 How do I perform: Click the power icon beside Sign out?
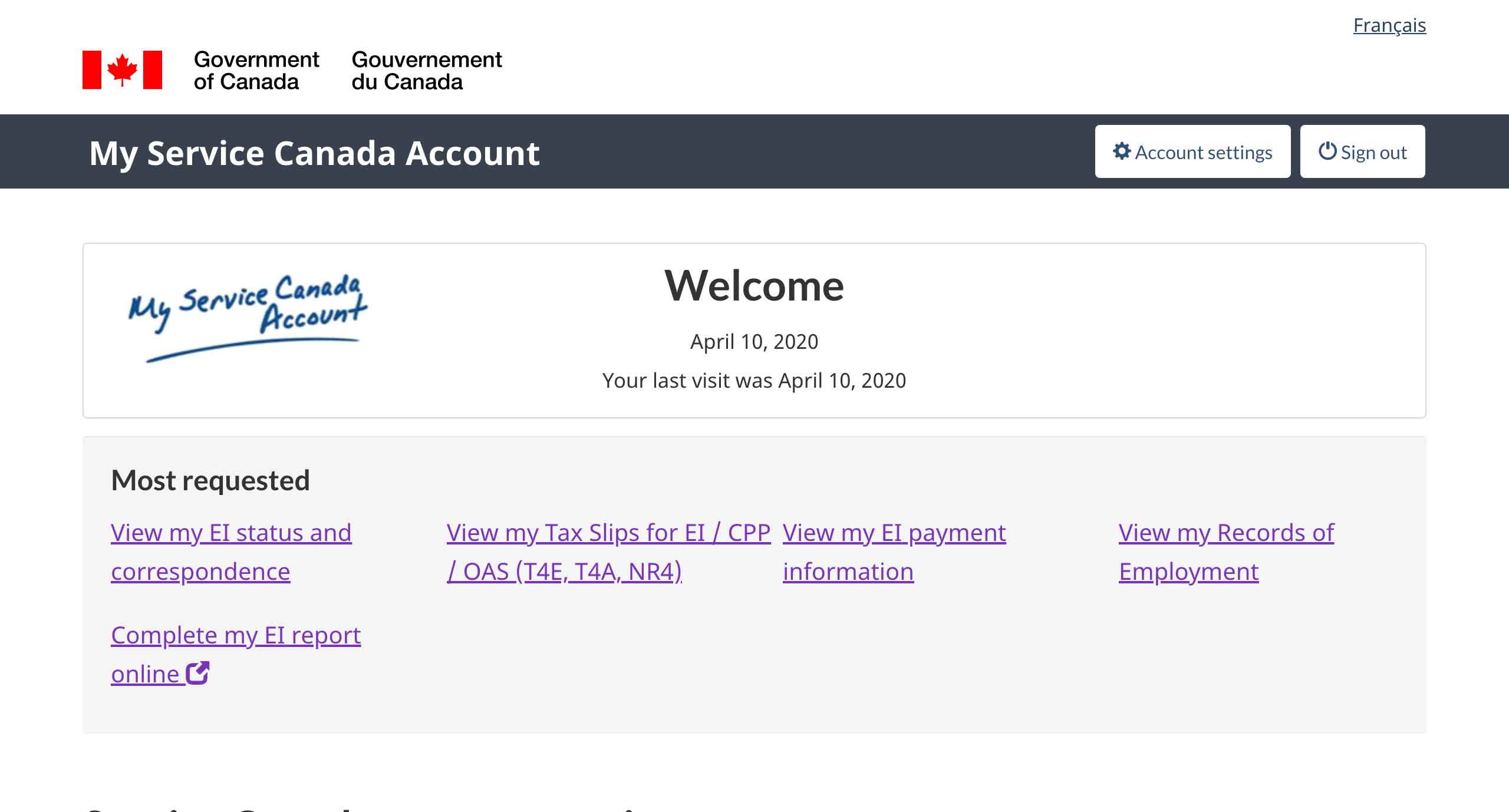pyautogui.click(x=1327, y=151)
